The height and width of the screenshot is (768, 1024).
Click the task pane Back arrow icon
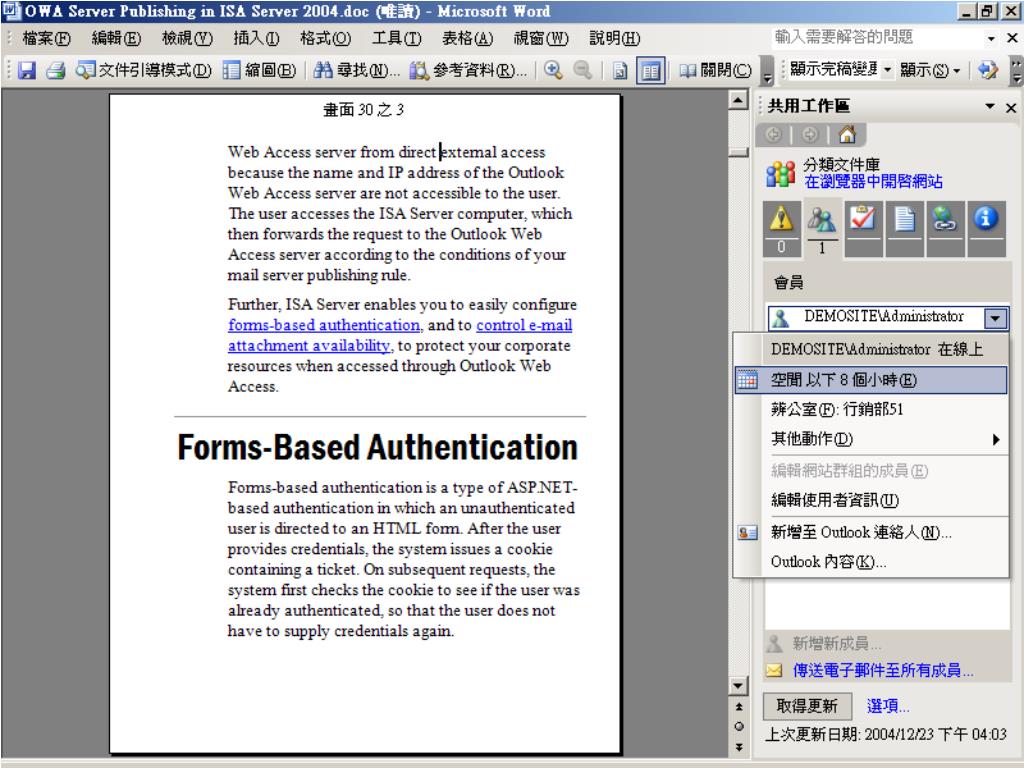point(773,135)
